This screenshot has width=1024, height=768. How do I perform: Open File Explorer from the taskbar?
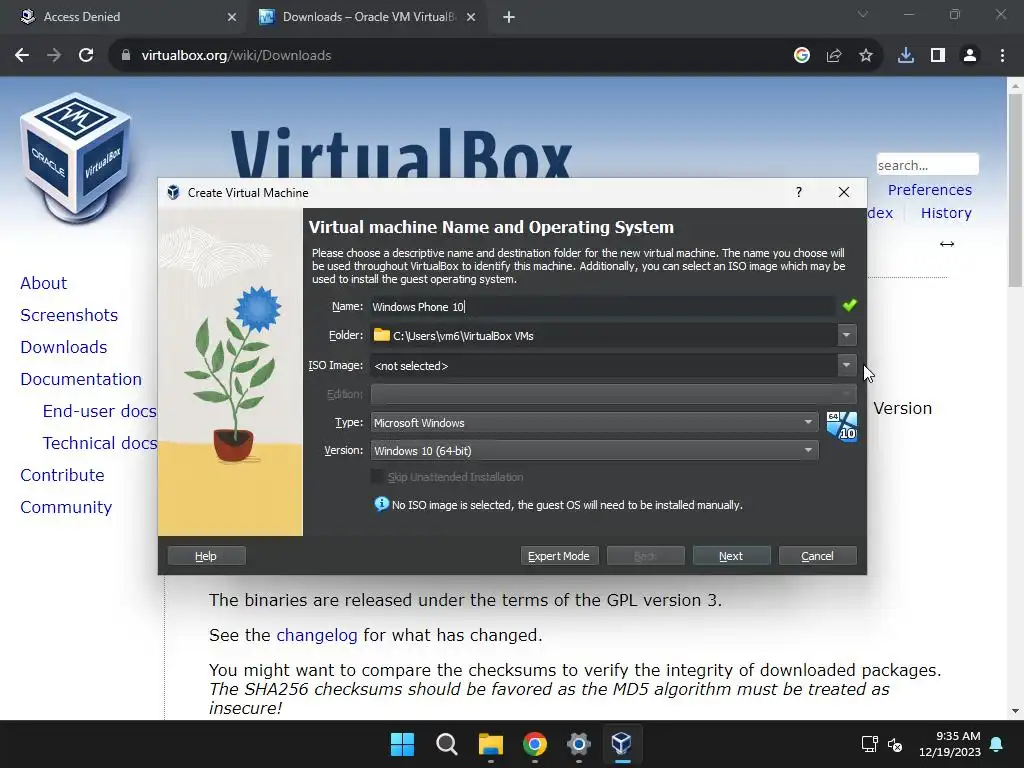(x=490, y=744)
